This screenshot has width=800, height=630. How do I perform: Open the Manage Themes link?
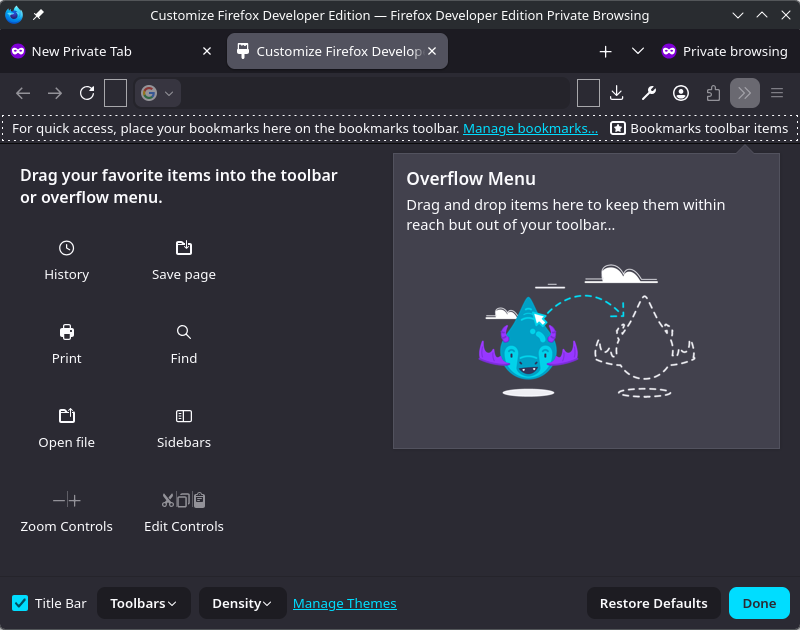(344, 603)
